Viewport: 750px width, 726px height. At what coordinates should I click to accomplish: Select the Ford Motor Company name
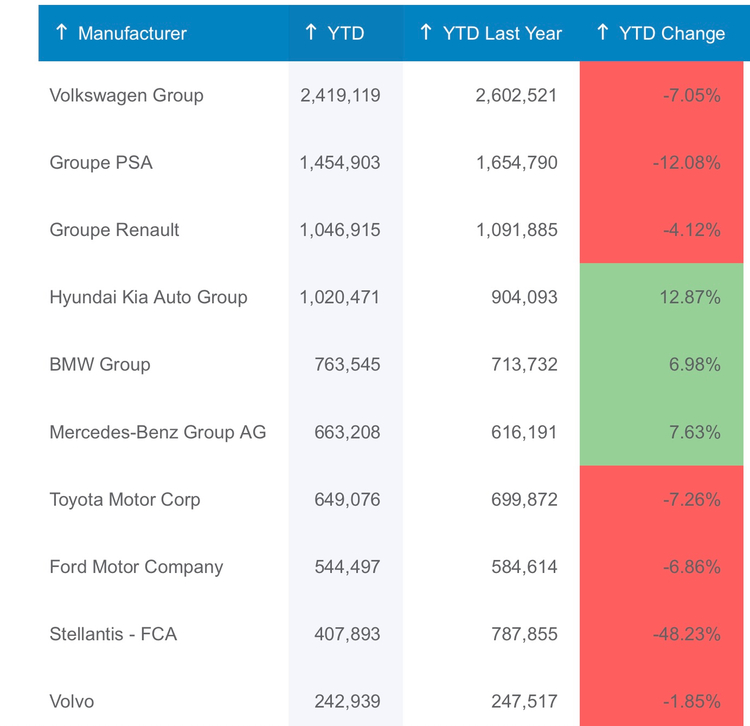pos(136,567)
